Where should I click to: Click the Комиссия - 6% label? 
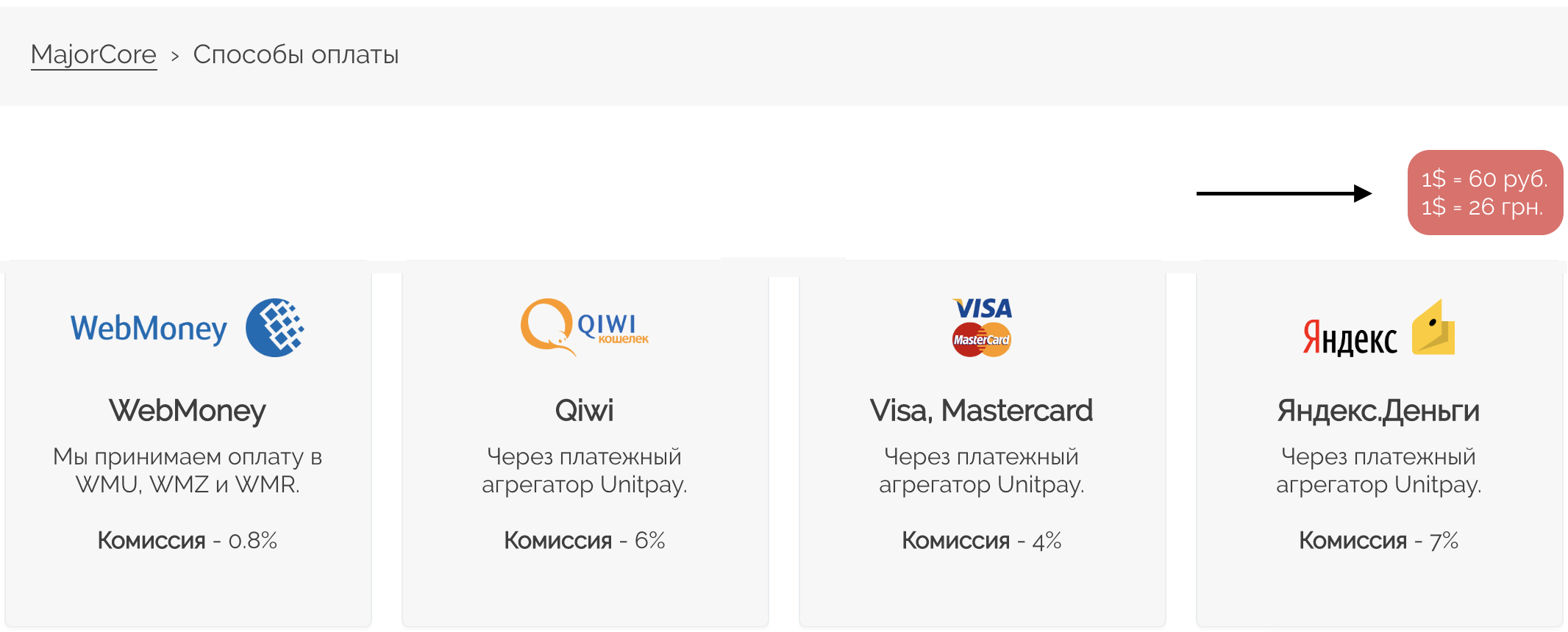[585, 541]
